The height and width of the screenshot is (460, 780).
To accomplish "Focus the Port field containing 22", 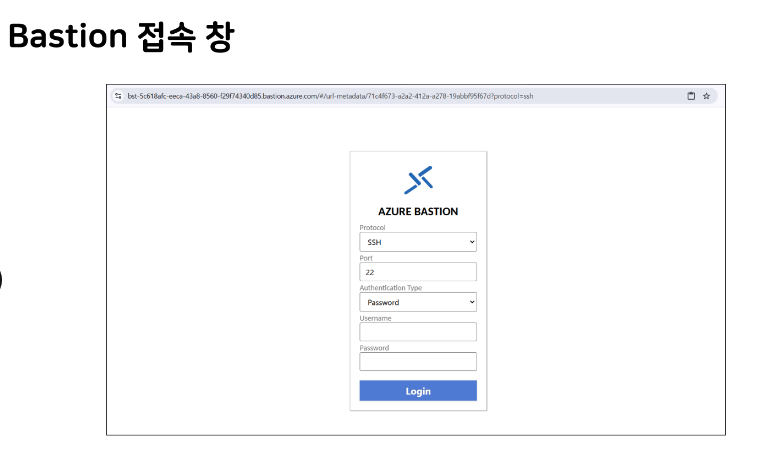I will (x=418, y=272).
